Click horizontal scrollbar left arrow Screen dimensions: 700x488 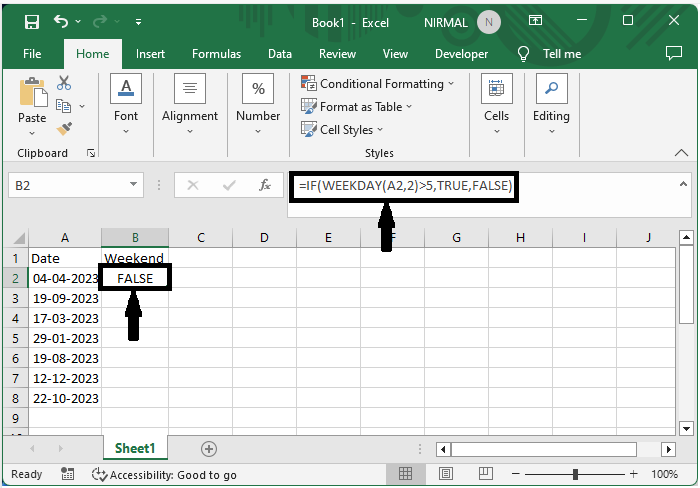[443, 449]
